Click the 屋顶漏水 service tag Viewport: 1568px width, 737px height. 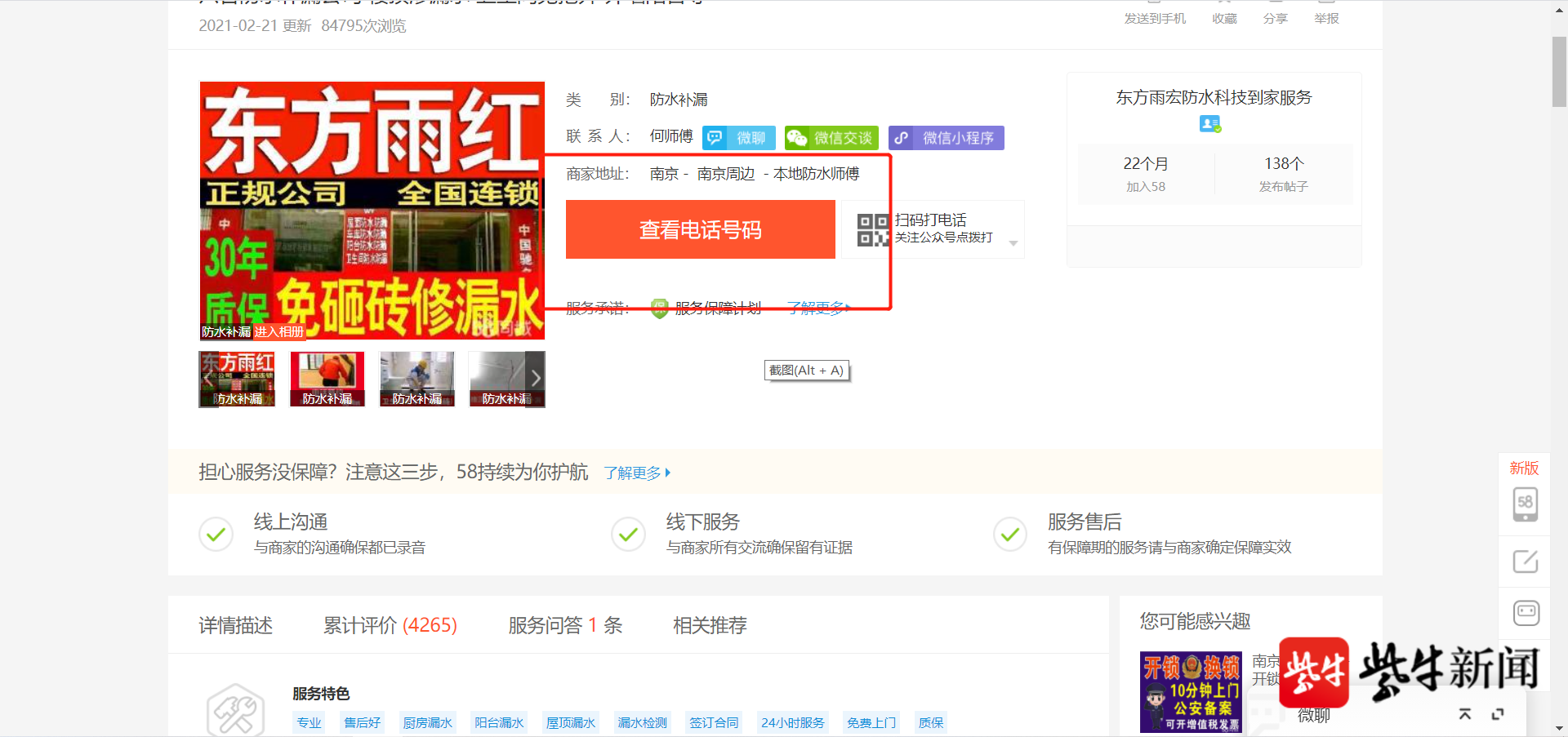[x=571, y=722]
